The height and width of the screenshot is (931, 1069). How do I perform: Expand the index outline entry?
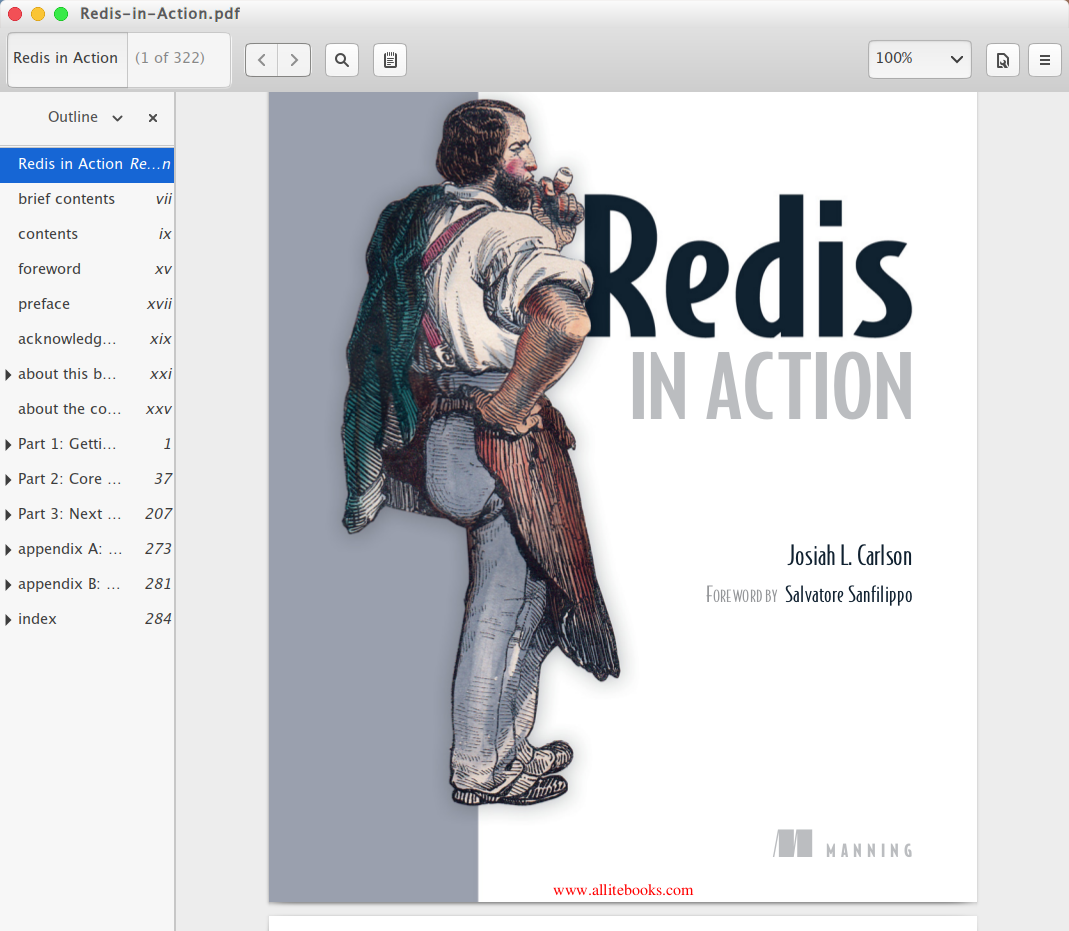coord(8,620)
